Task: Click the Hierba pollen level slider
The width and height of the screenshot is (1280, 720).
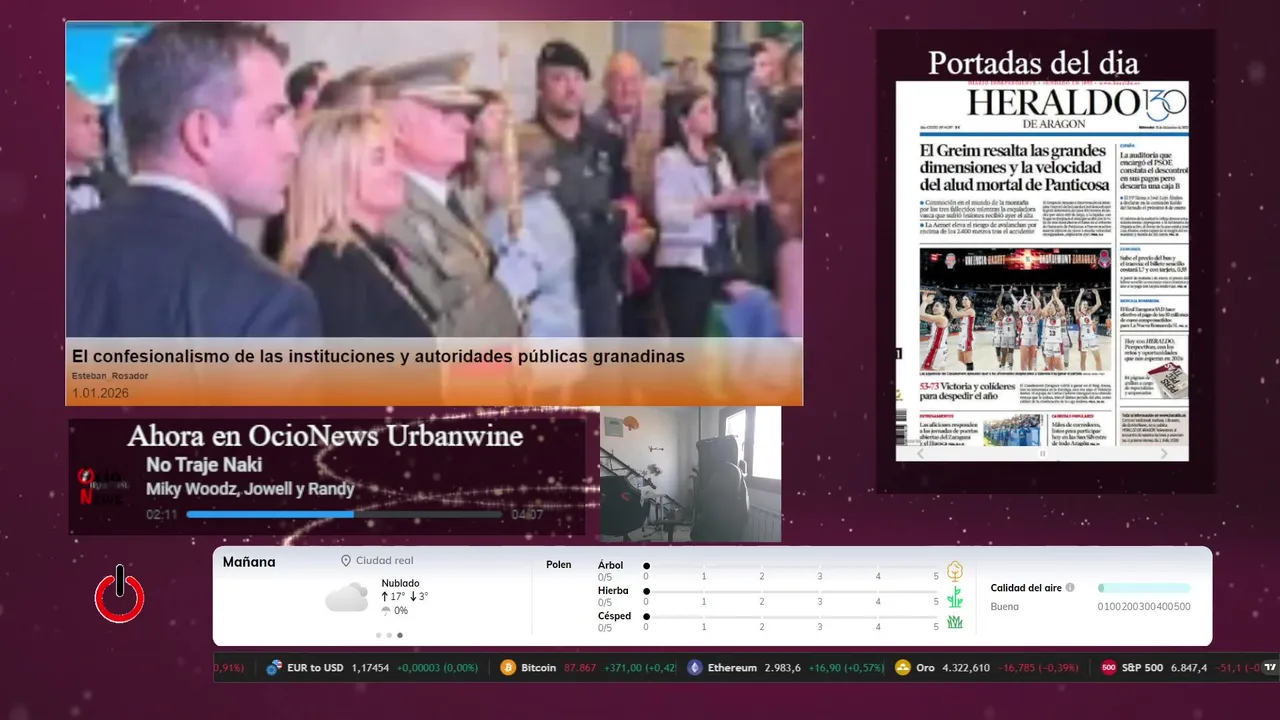Action: 791,591
